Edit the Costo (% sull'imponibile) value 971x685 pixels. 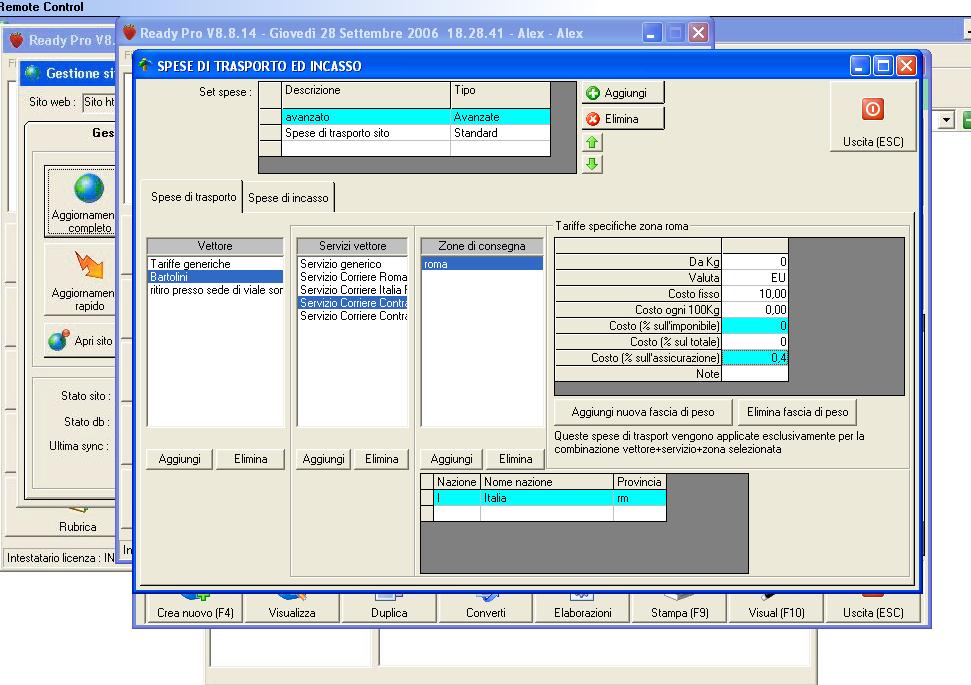click(755, 326)
